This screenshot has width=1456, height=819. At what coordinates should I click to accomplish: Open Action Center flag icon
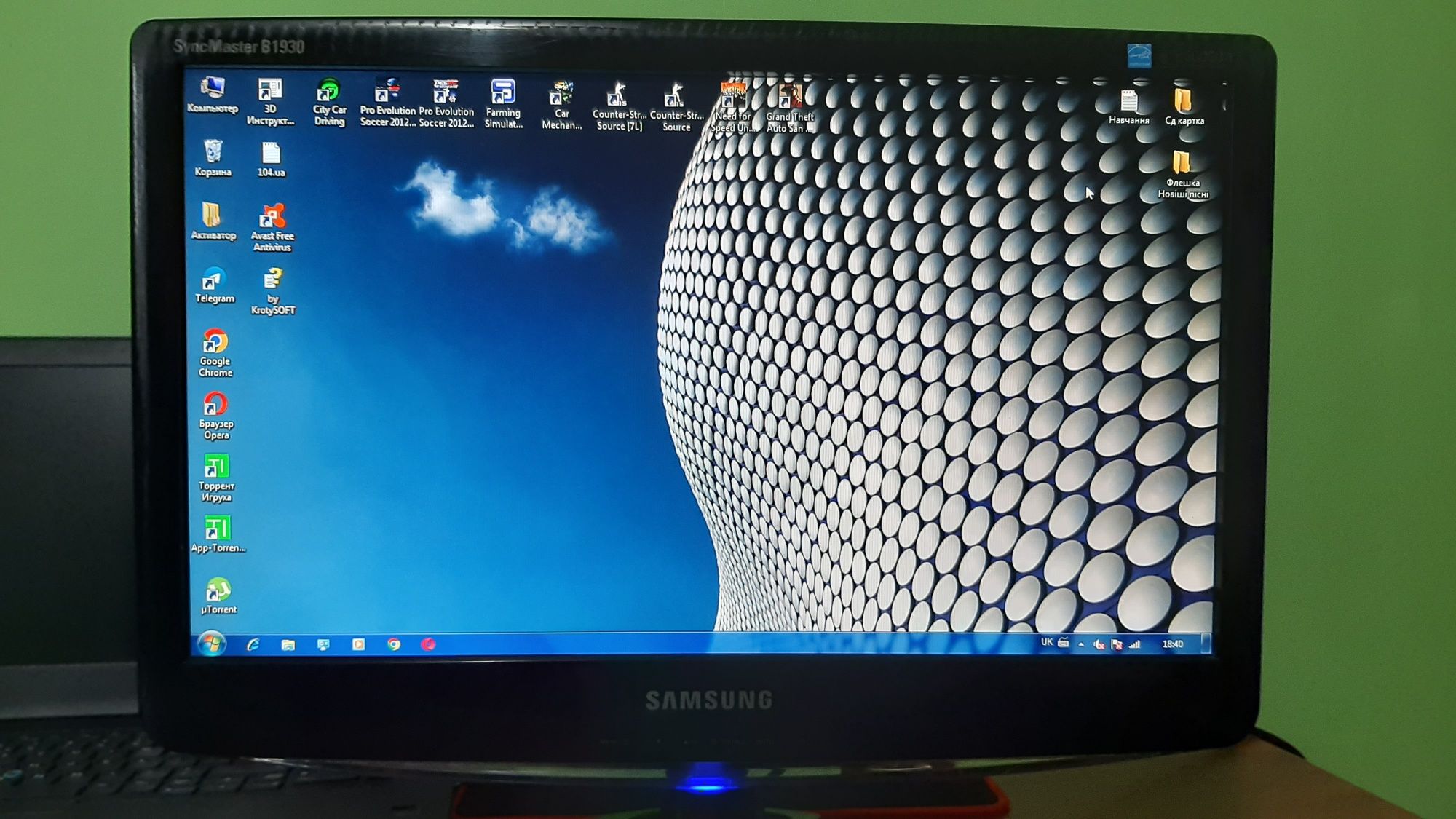pyautogui.click(x=1117, y=644)
